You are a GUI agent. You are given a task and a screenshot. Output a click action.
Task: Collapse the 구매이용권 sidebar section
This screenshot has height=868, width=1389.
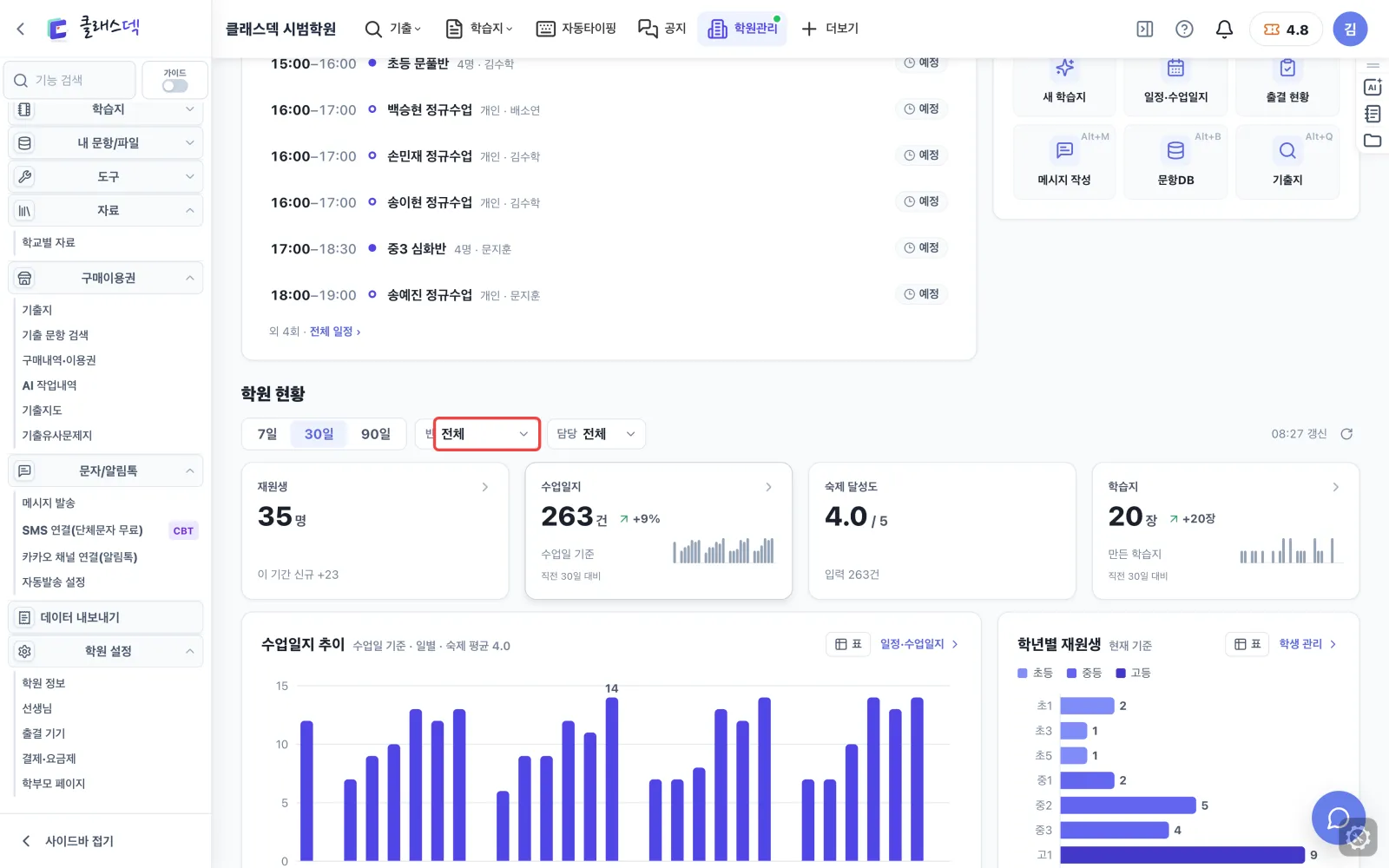coord(106,279)
